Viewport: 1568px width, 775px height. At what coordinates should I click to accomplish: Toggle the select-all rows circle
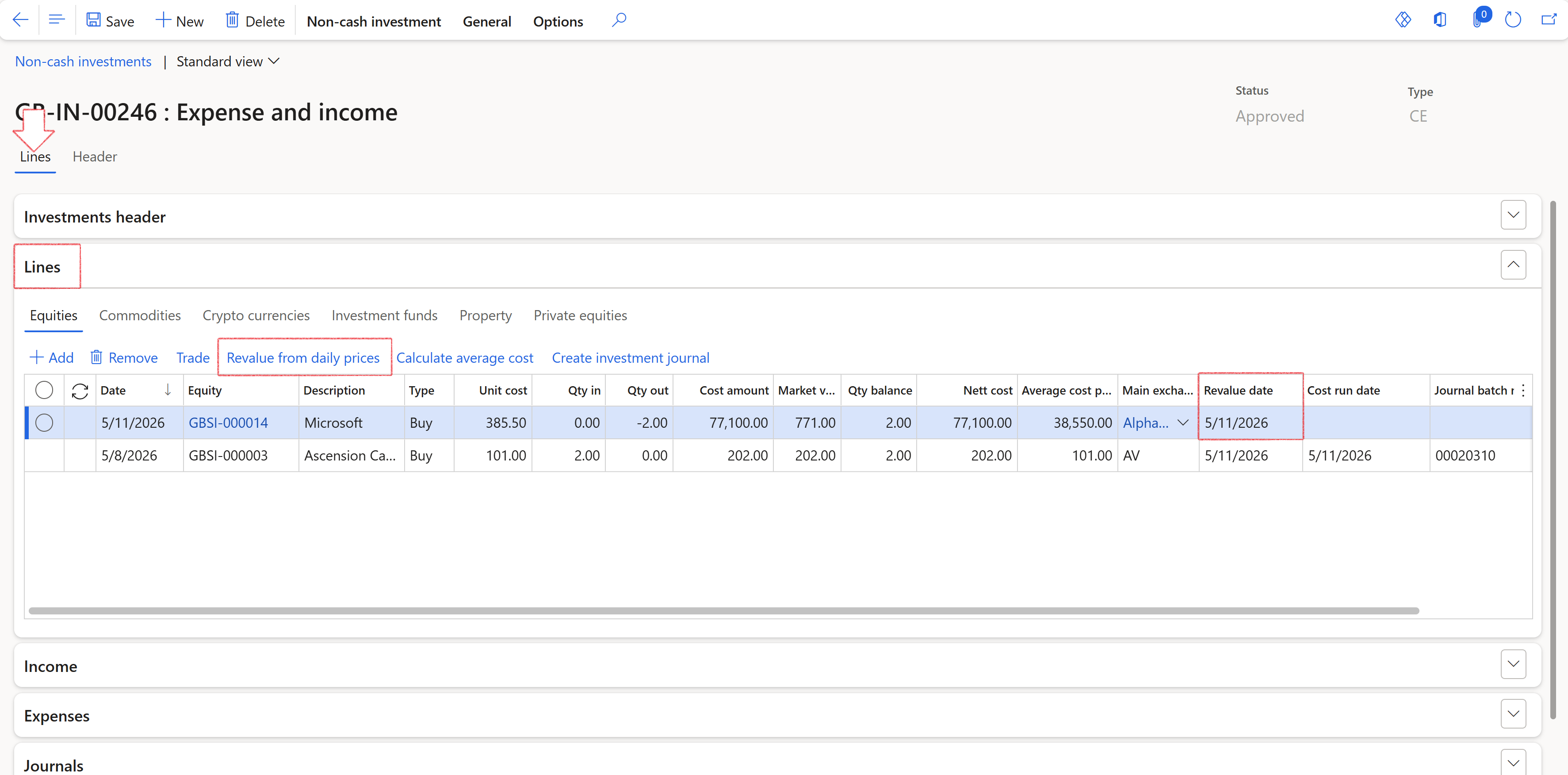[x=44, y=390]
